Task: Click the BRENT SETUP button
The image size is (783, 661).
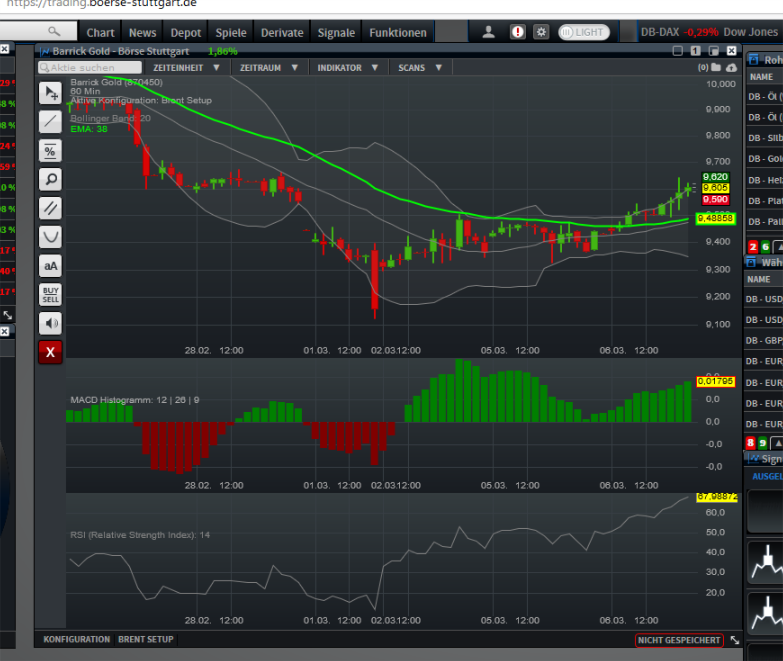Action: tap(146, 640)
